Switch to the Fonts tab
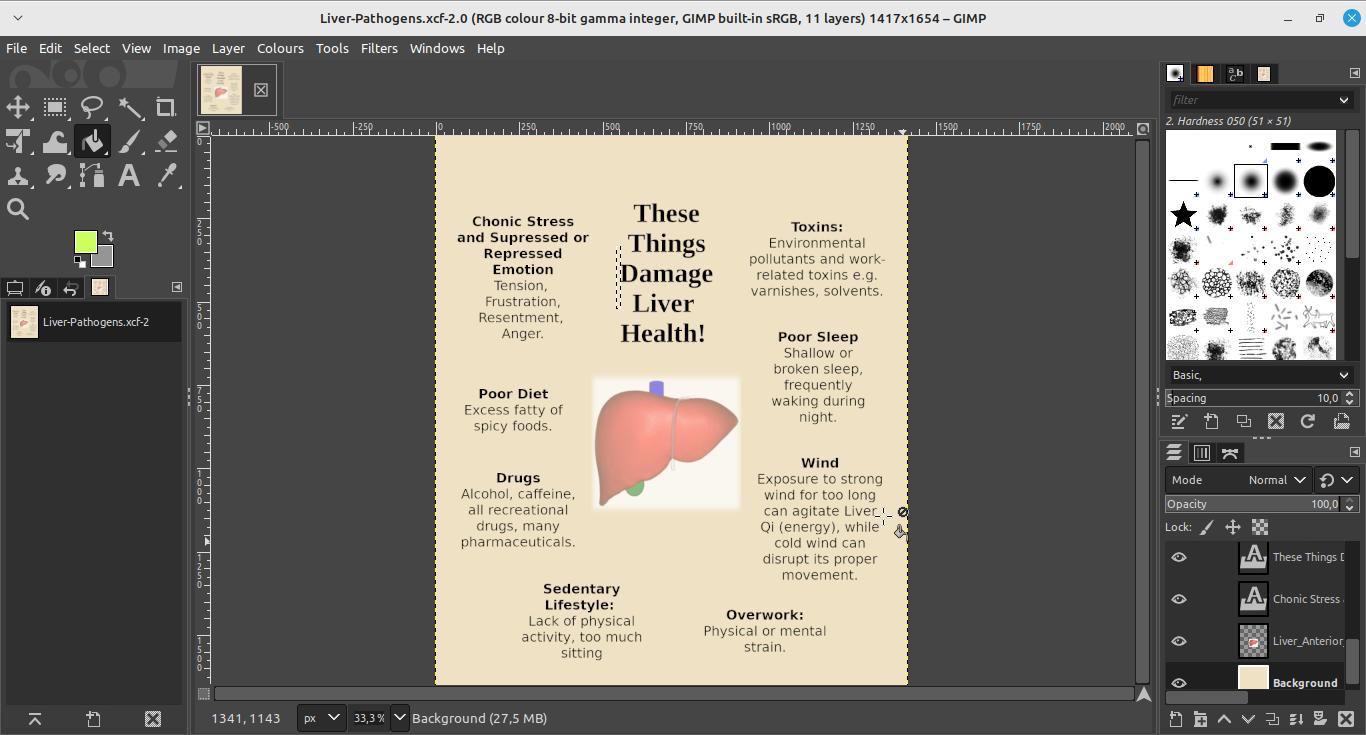1366x735 pixels. (1235, 74)
